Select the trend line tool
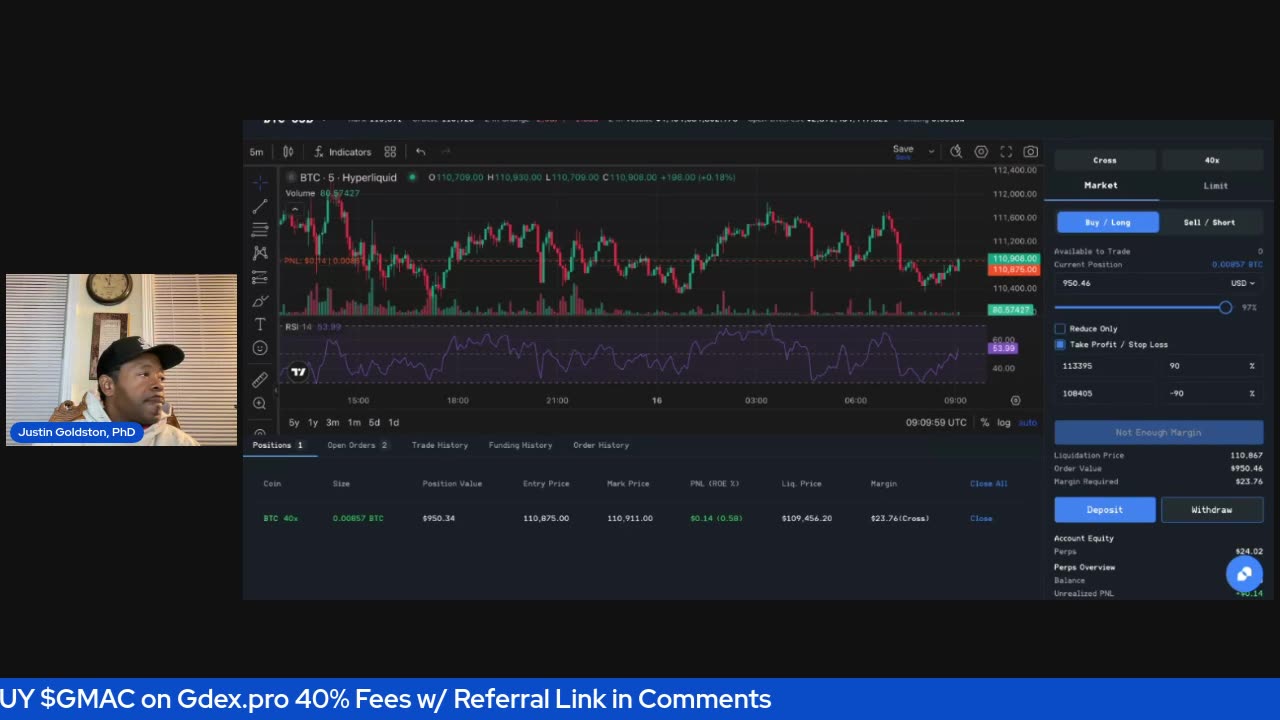The width and height of the screenshot is (1280, 720). [x=260, y=206]
